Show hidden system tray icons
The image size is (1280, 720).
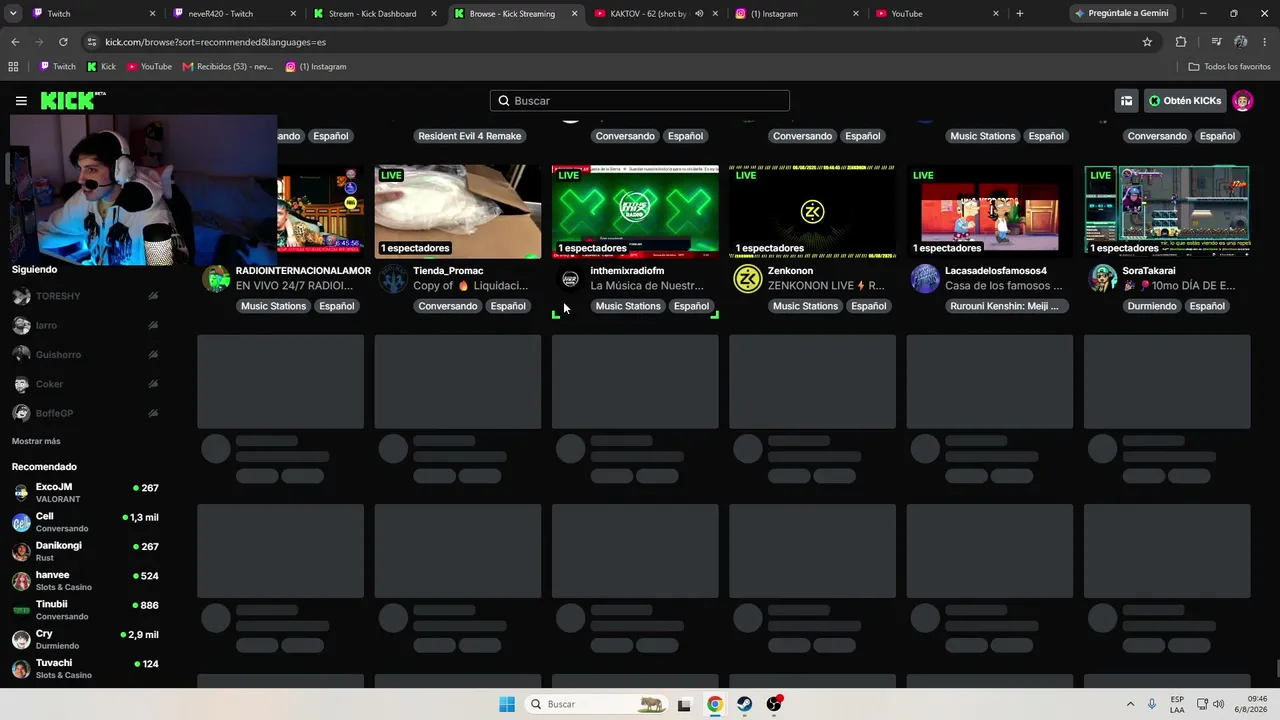click(x=1130, y=704)
